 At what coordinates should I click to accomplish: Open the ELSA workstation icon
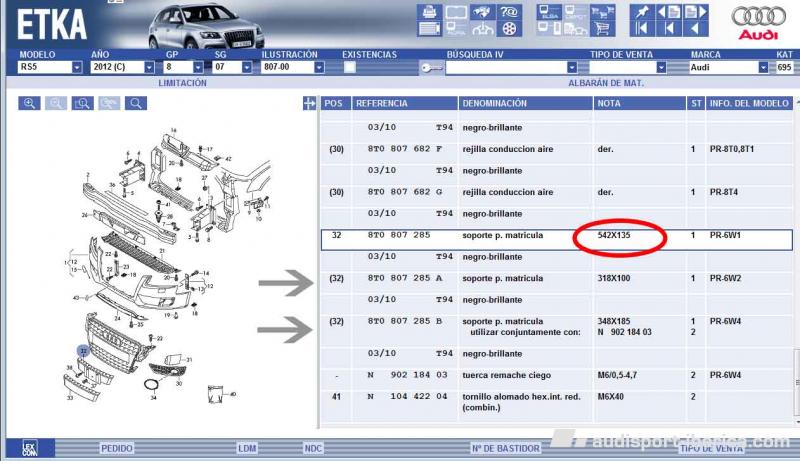tap(549, 12)
